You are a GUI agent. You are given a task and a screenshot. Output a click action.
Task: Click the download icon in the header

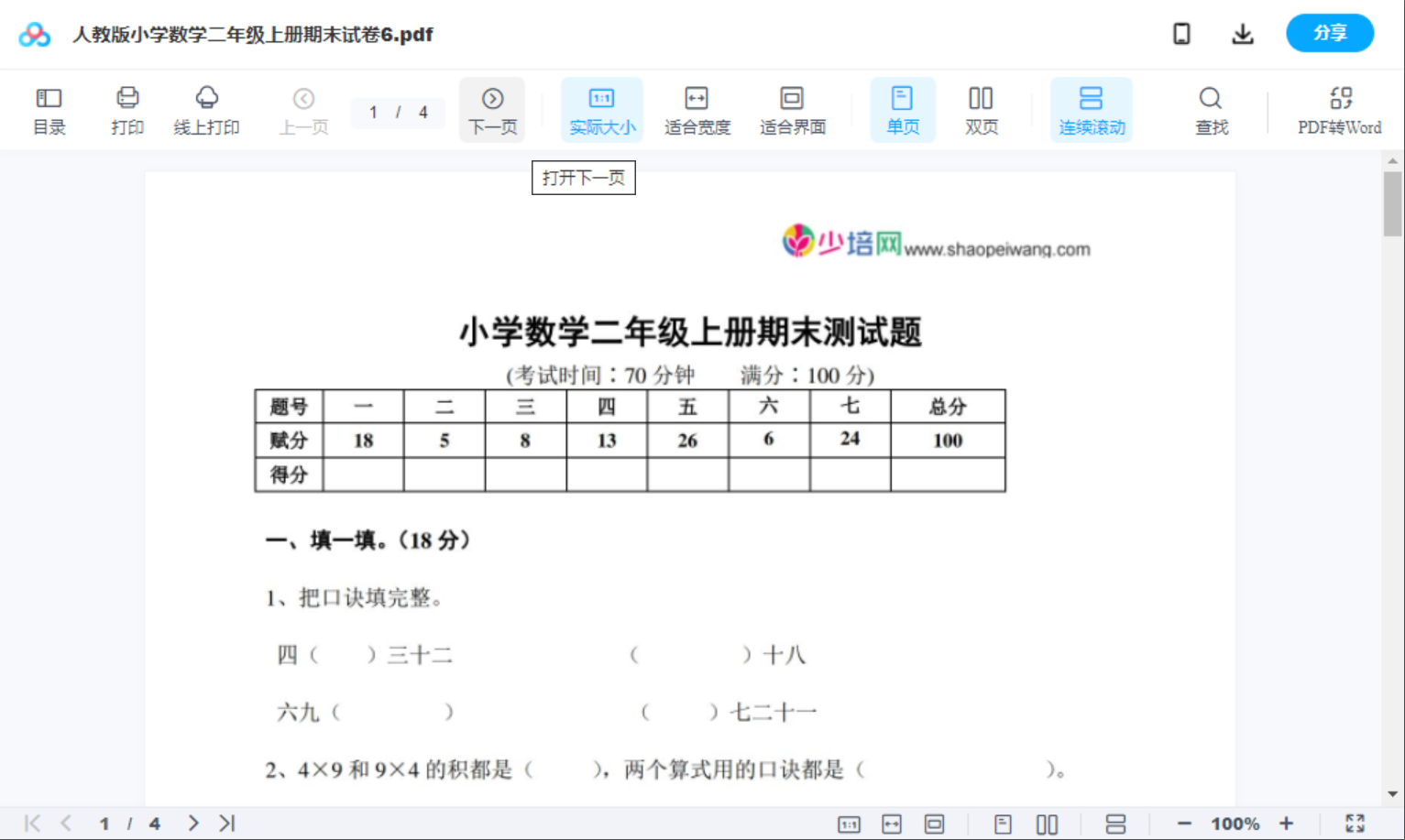1243,33
